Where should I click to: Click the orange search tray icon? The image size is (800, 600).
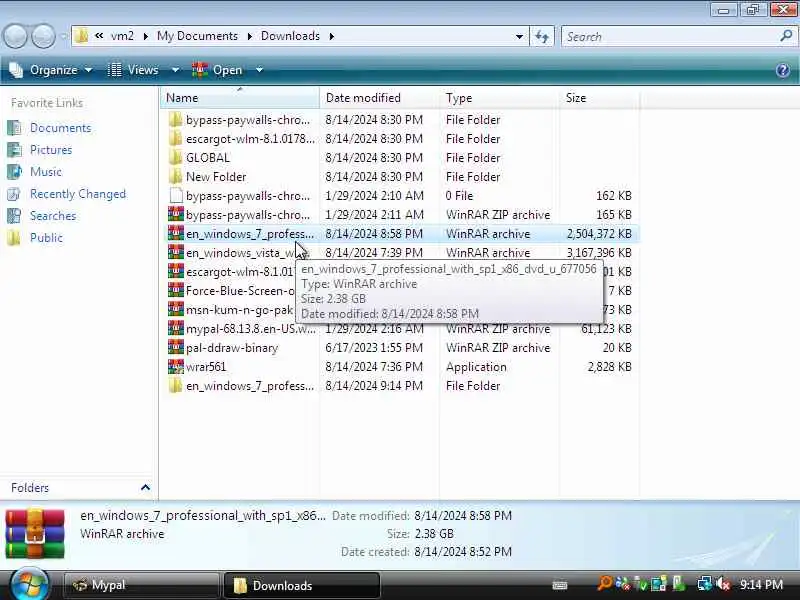coord(605,584)
